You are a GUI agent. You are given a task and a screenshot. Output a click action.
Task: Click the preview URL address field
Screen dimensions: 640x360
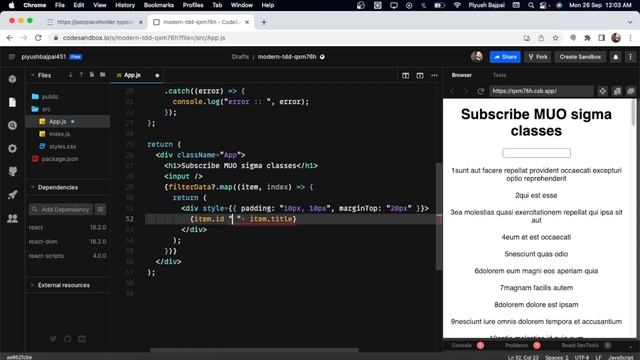[x=541, y=91]
